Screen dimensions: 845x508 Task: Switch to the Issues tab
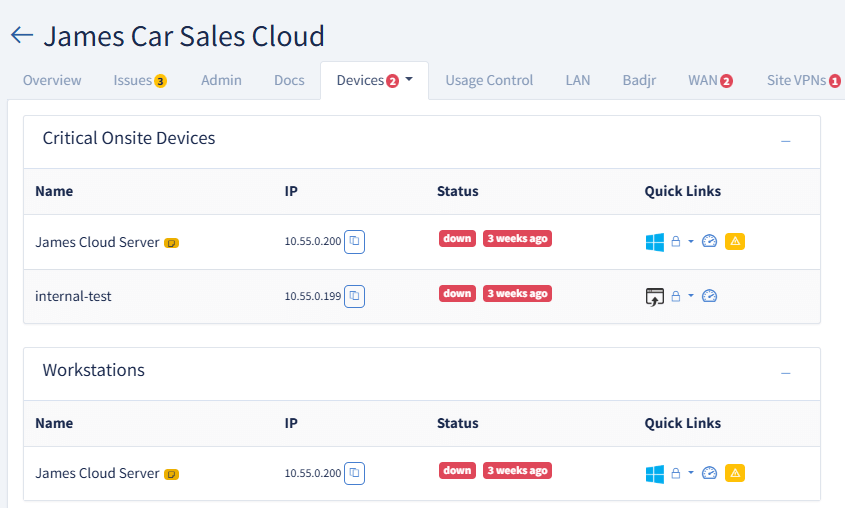pos(140,80)
